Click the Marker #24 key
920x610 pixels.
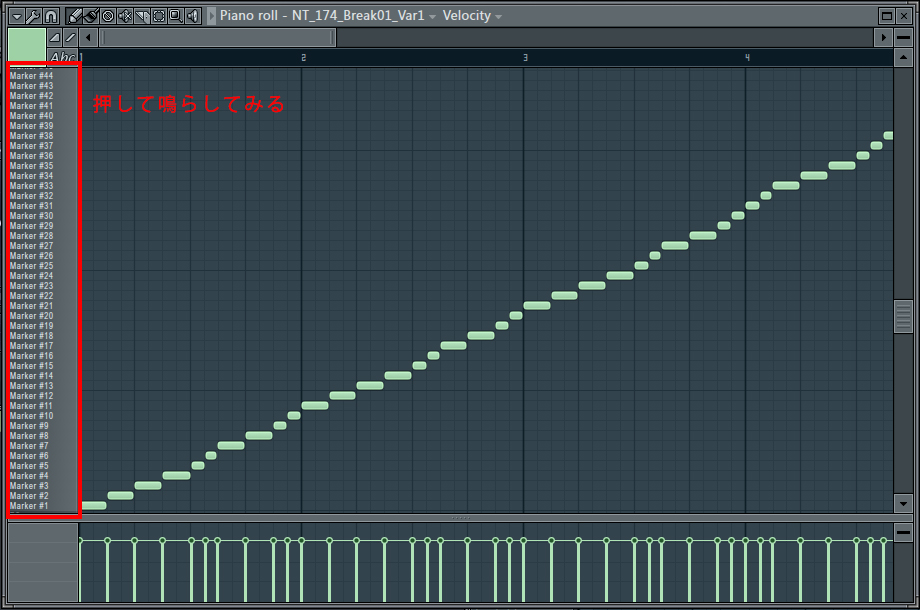pyautogui.click(x=43, y=276)
